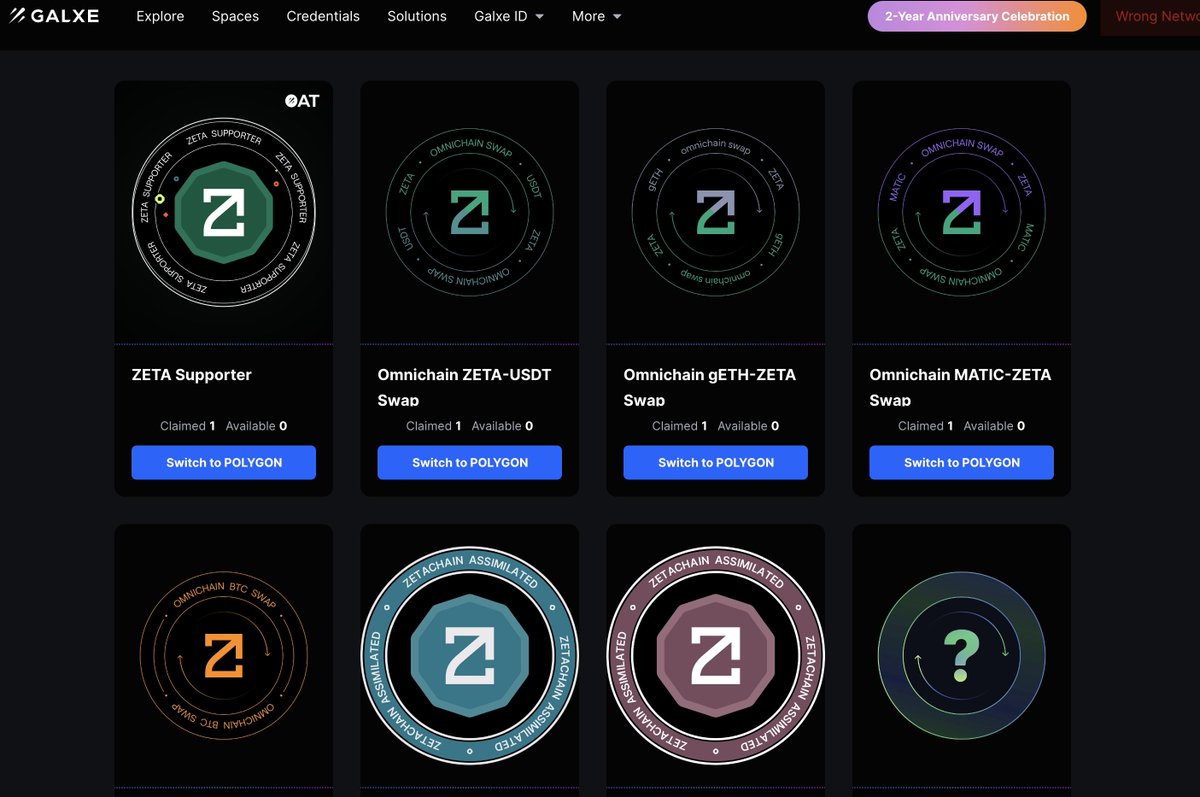The width and height of the screenshot is (1200, 797).
Task: Open the Spaces page
Action: [235, 16]
